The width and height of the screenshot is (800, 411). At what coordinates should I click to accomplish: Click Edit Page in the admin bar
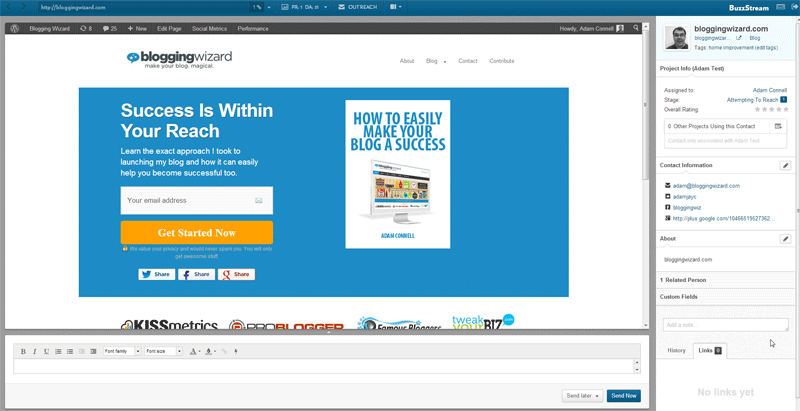click(169, 29)
